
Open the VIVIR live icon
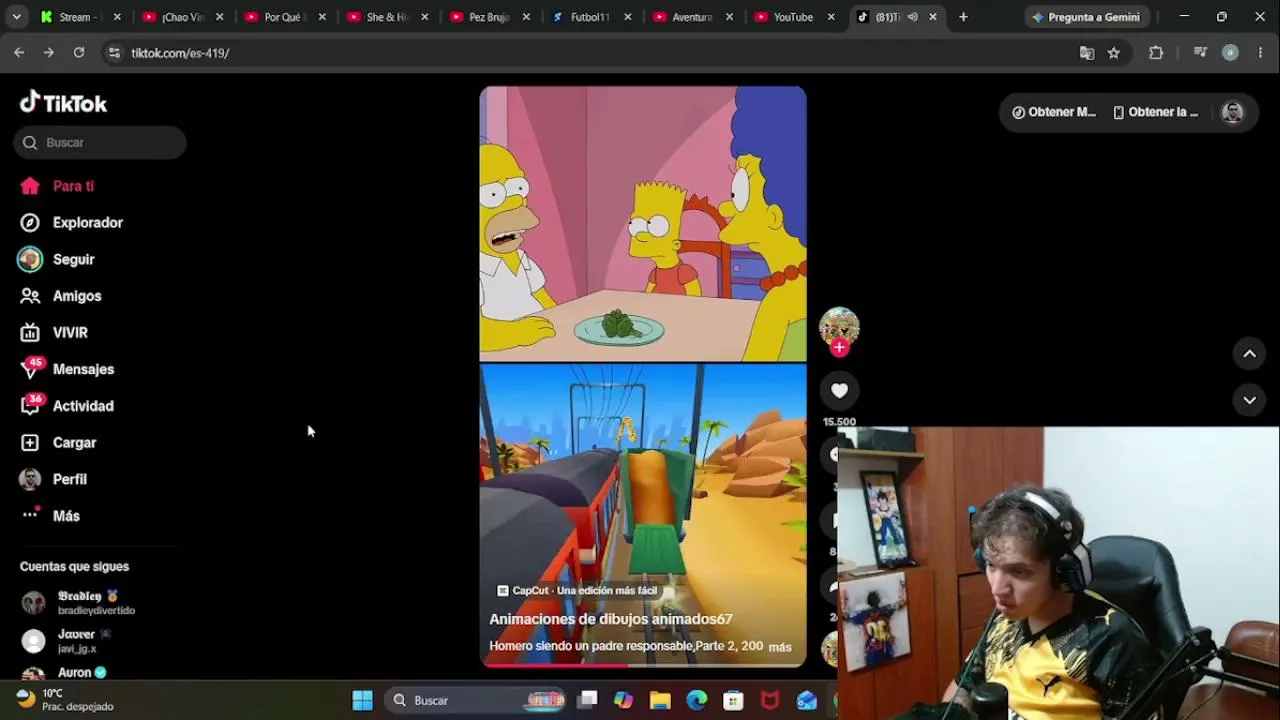point(30,333)
